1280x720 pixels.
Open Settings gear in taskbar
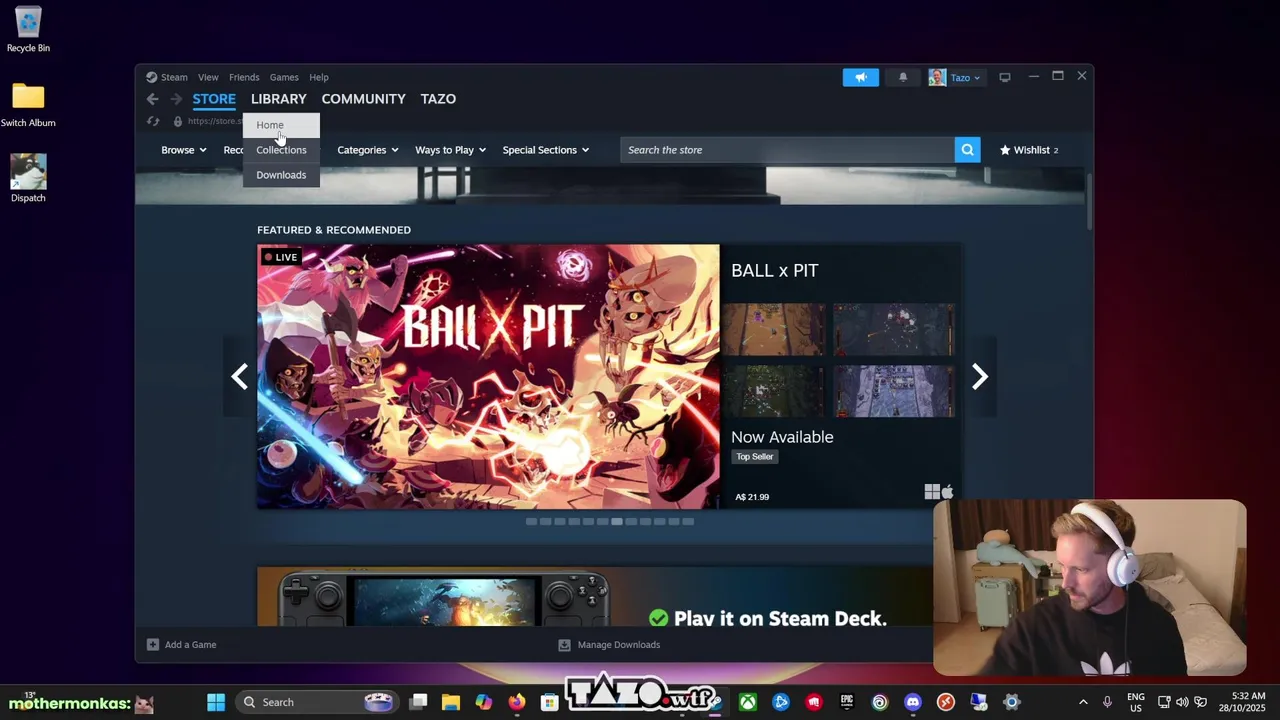click(x=1012, y=702)
